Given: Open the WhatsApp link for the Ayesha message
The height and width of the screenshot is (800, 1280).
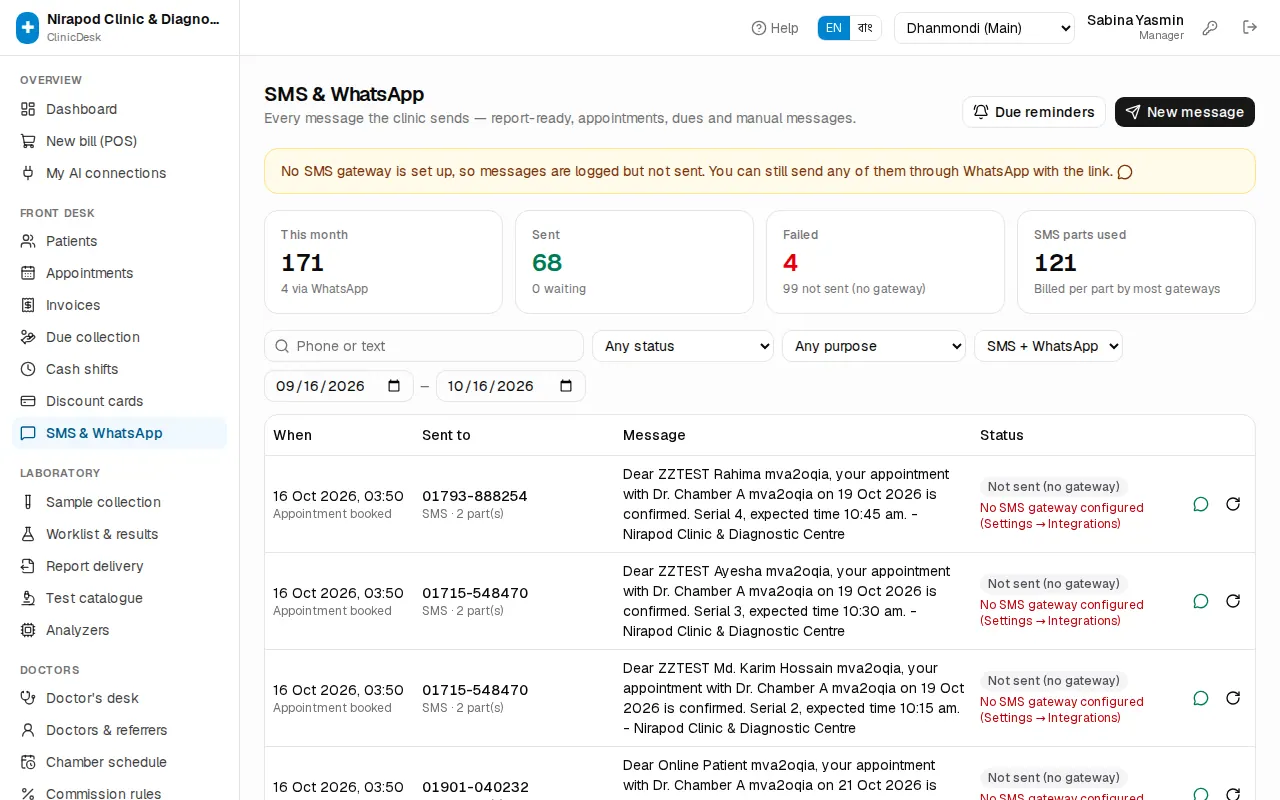Looking at the screenshot, I should coord(1201,601).
